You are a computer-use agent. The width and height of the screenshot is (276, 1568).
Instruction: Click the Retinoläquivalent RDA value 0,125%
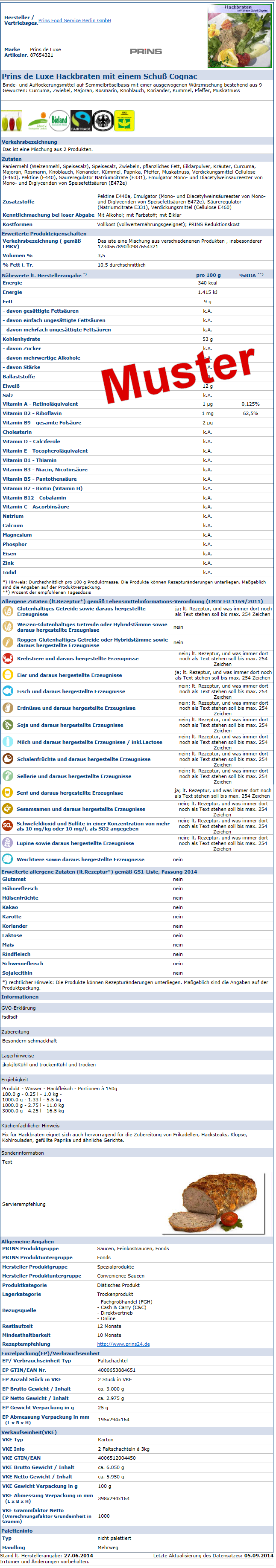coord(250,404)
